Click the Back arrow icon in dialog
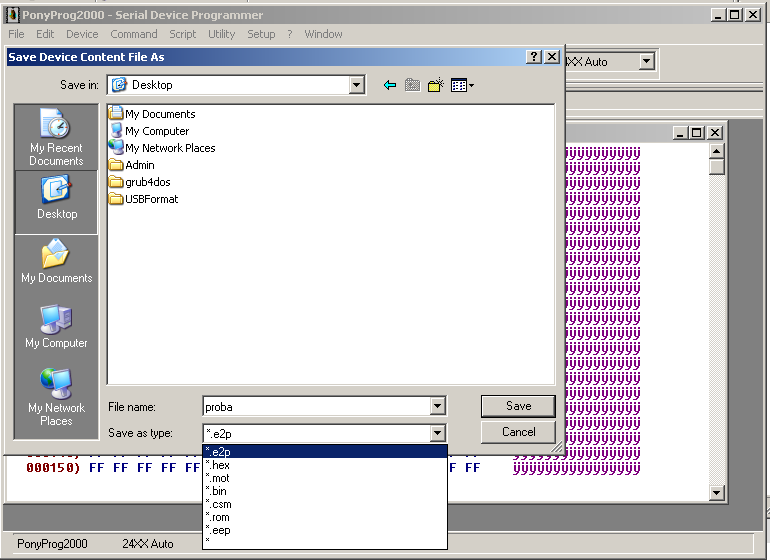This screenshot has height=560, width=770. click(x=390, y=86)
